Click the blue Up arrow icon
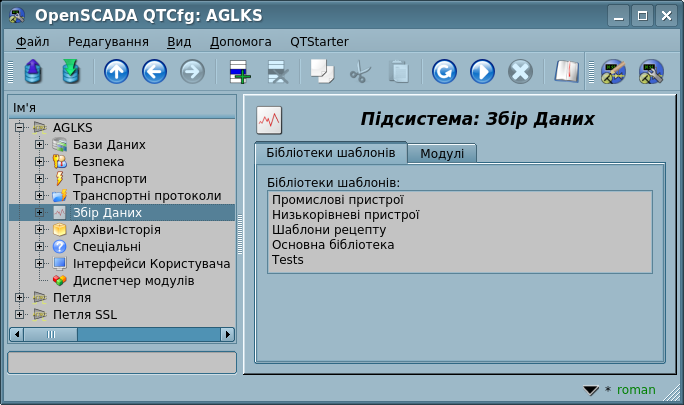684x405 pixels. click(117, 72)
